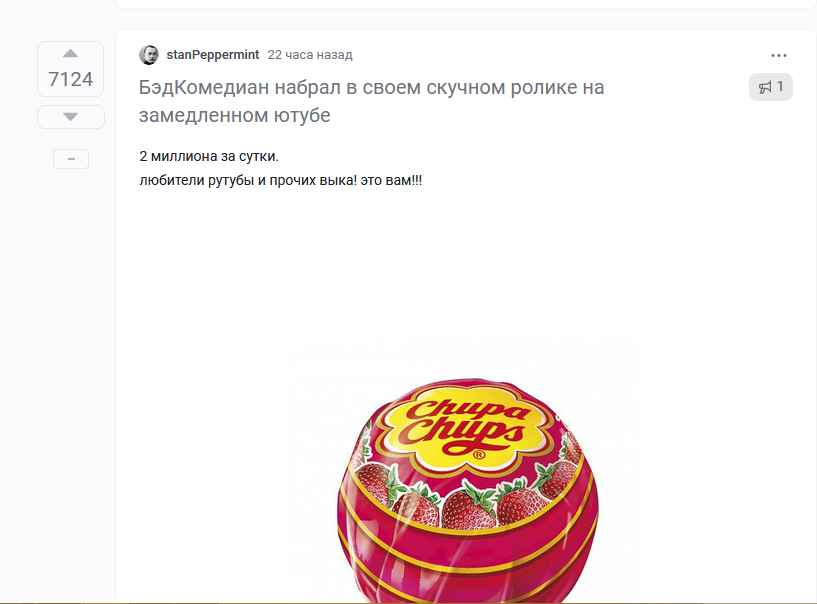
Task: Click the '2 миллиона за сутки.' text line
Action: tap(209, 156)
